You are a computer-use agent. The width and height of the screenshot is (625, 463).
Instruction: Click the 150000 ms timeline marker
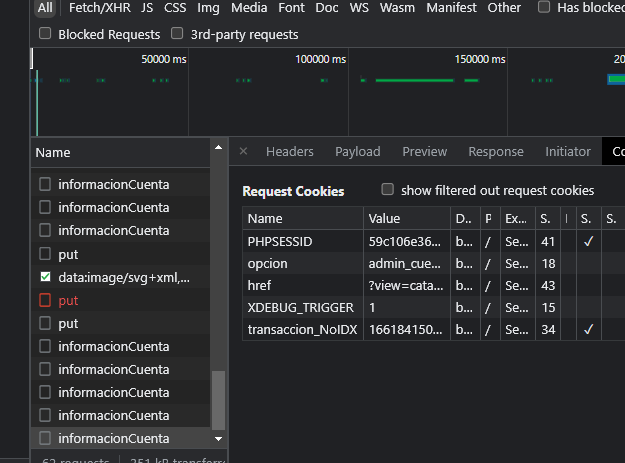tap(480, 59)
